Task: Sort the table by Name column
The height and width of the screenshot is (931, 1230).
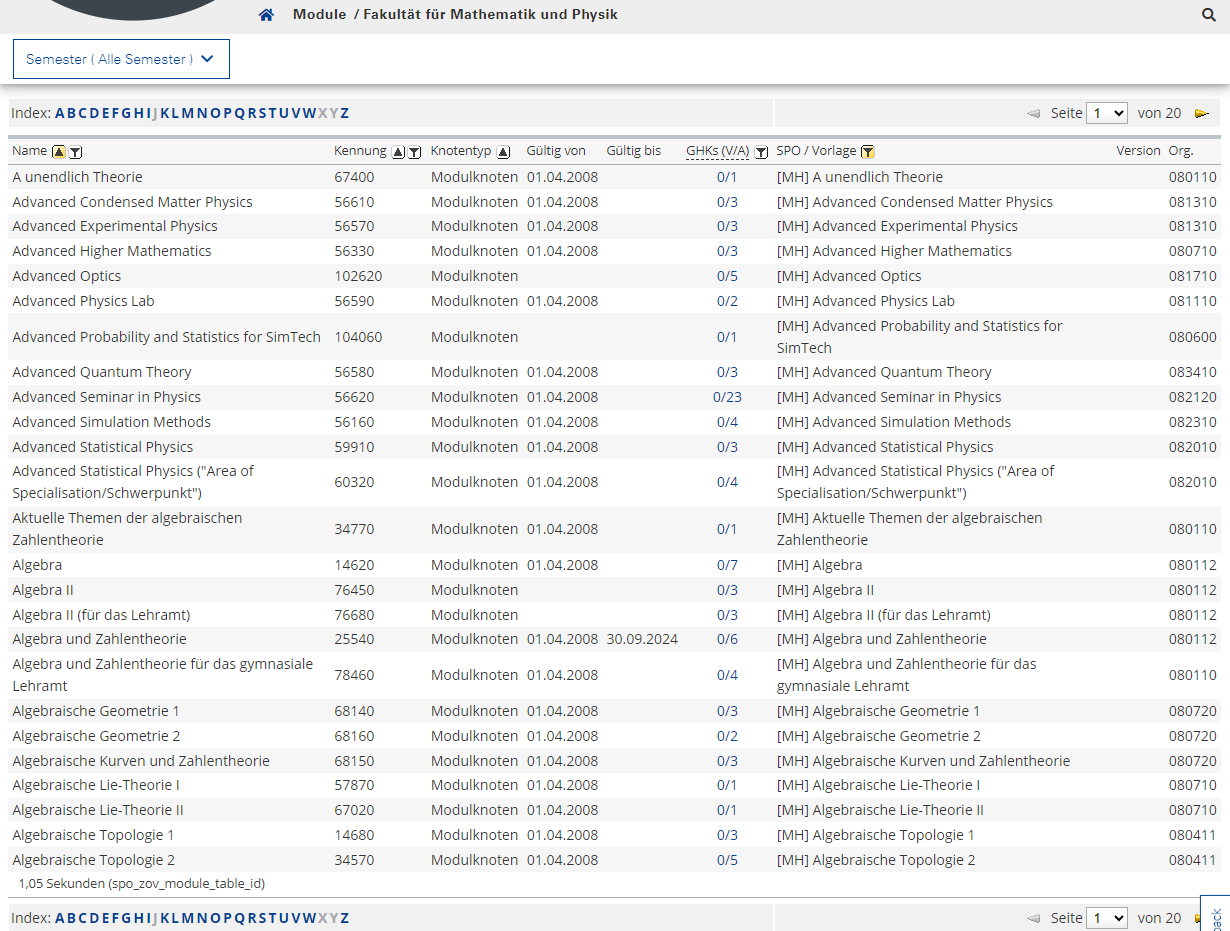Action: click(x=59, y=152)
